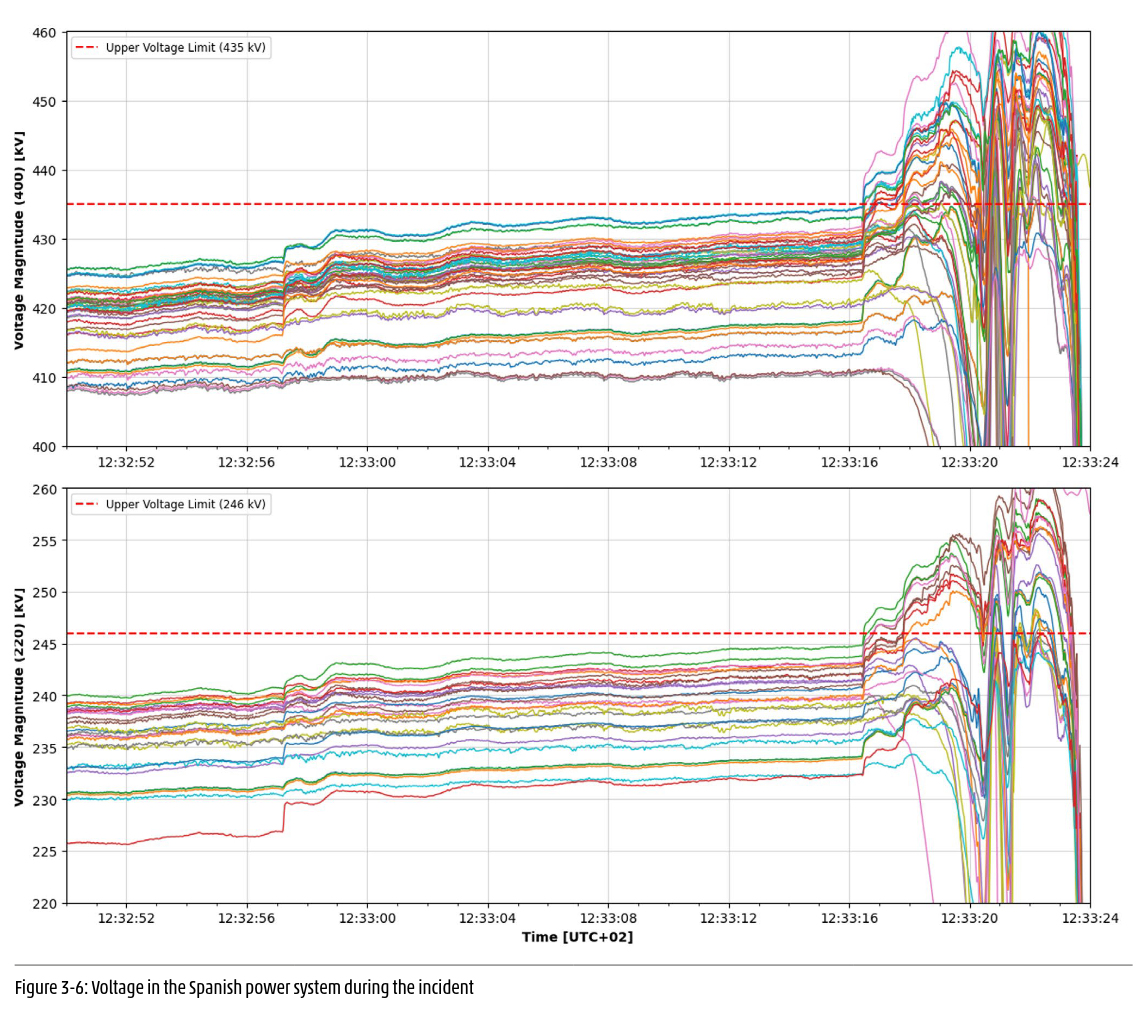Click the 12:33:00 tick label under top chart
The height and width of the screenshot is (1014, 1141).
point(367,463)
